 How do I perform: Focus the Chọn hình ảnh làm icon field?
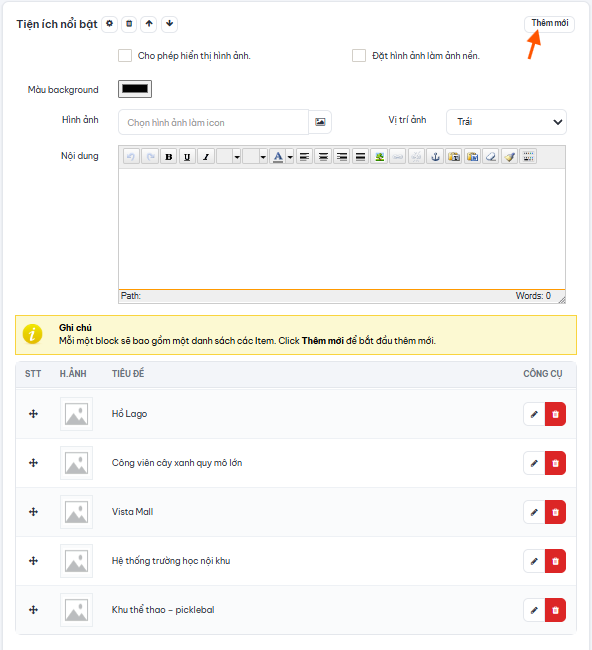[x=214, y=122]
